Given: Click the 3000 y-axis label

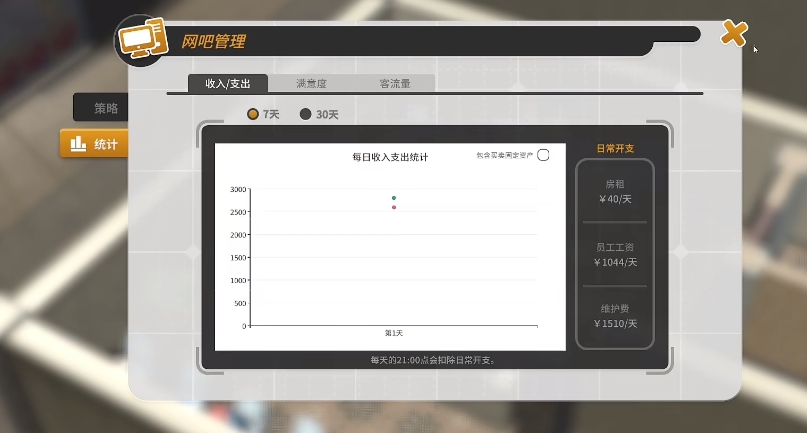Looking at the screenshot, I should point(238,189).
